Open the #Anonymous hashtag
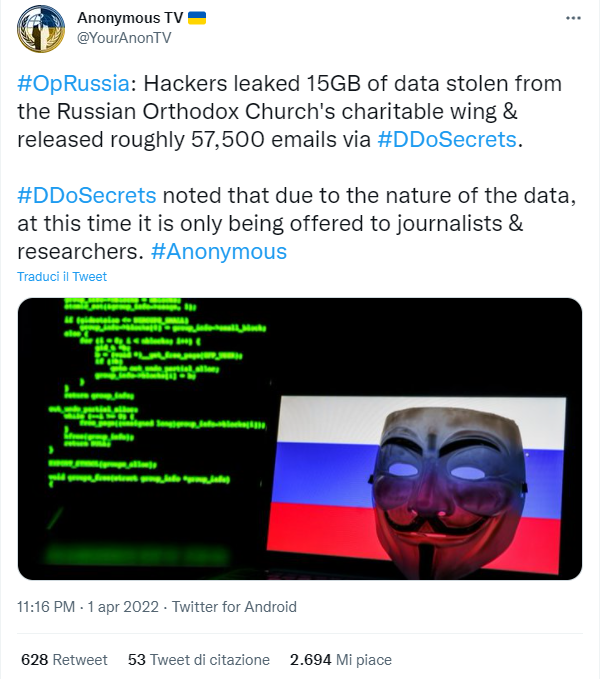Image resolution: width=608 pixels, height=679 pixels. coord(219,251)
